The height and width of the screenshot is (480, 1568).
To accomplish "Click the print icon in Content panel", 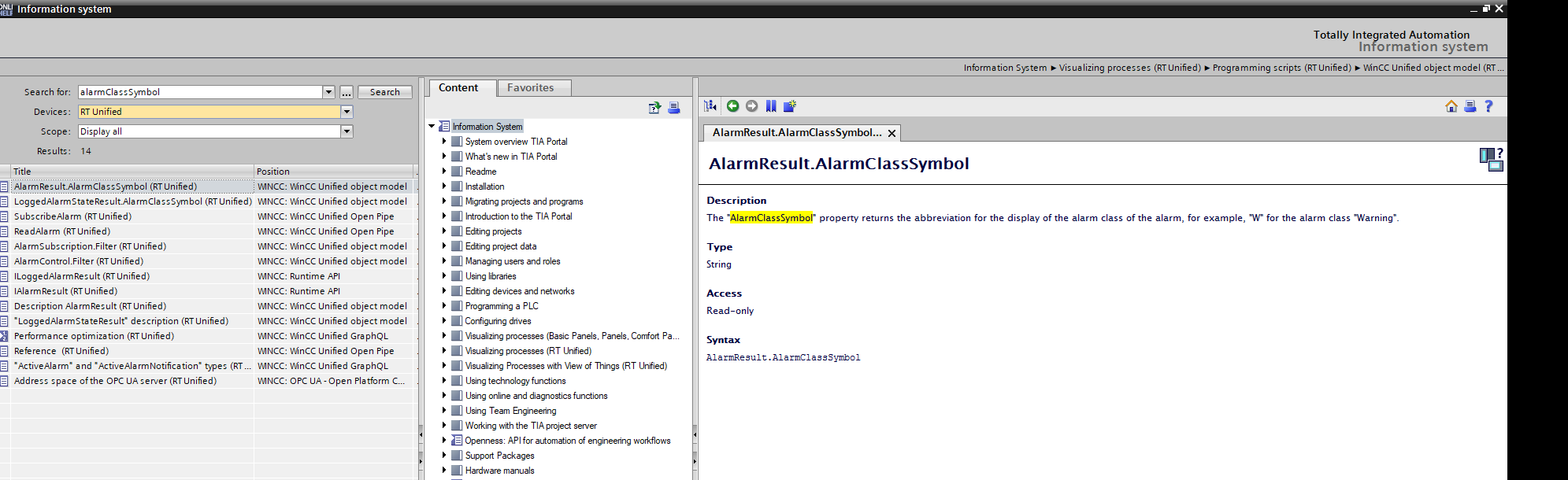I will [673, 108].
